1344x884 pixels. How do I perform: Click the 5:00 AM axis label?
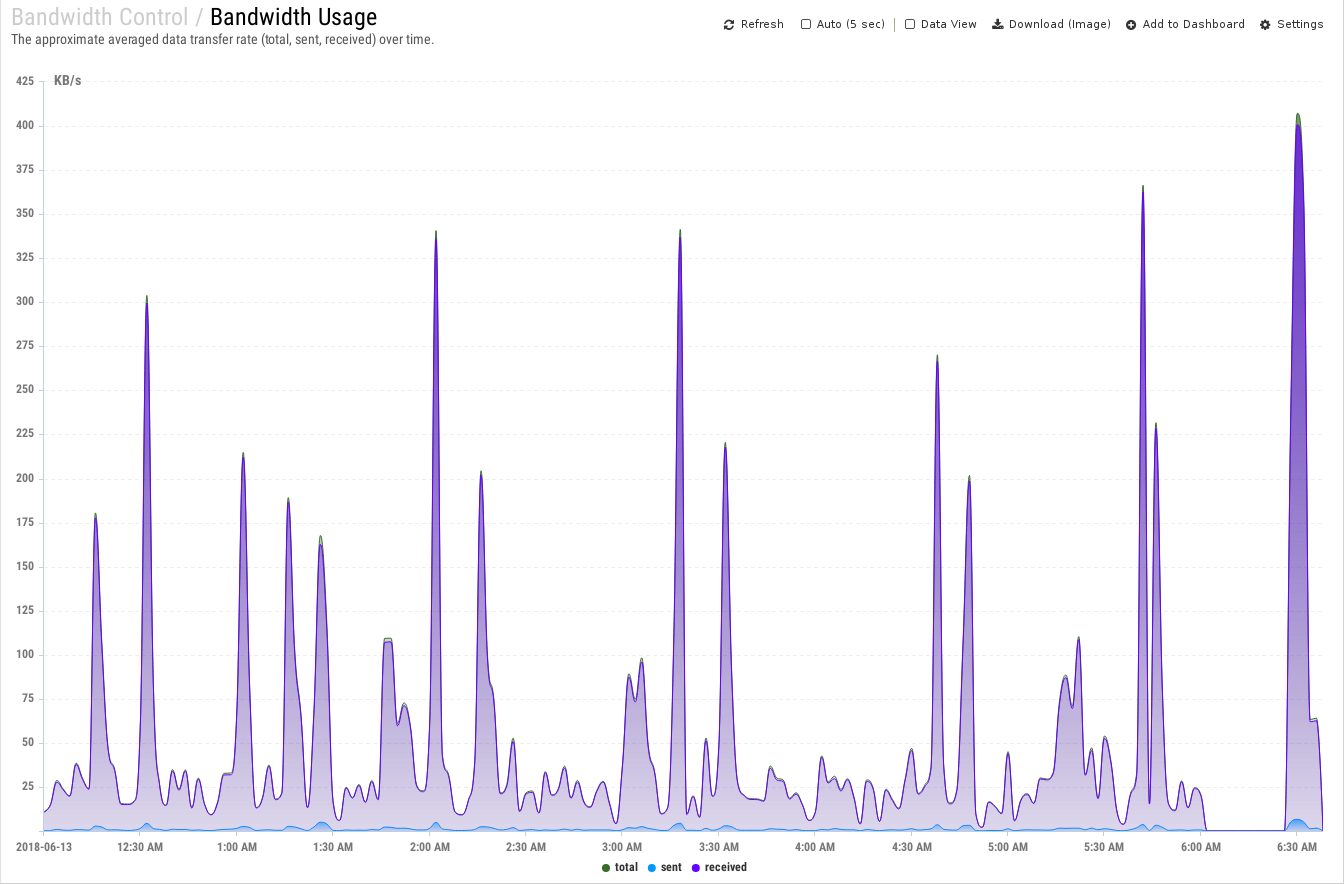(x=1008, y=847)
